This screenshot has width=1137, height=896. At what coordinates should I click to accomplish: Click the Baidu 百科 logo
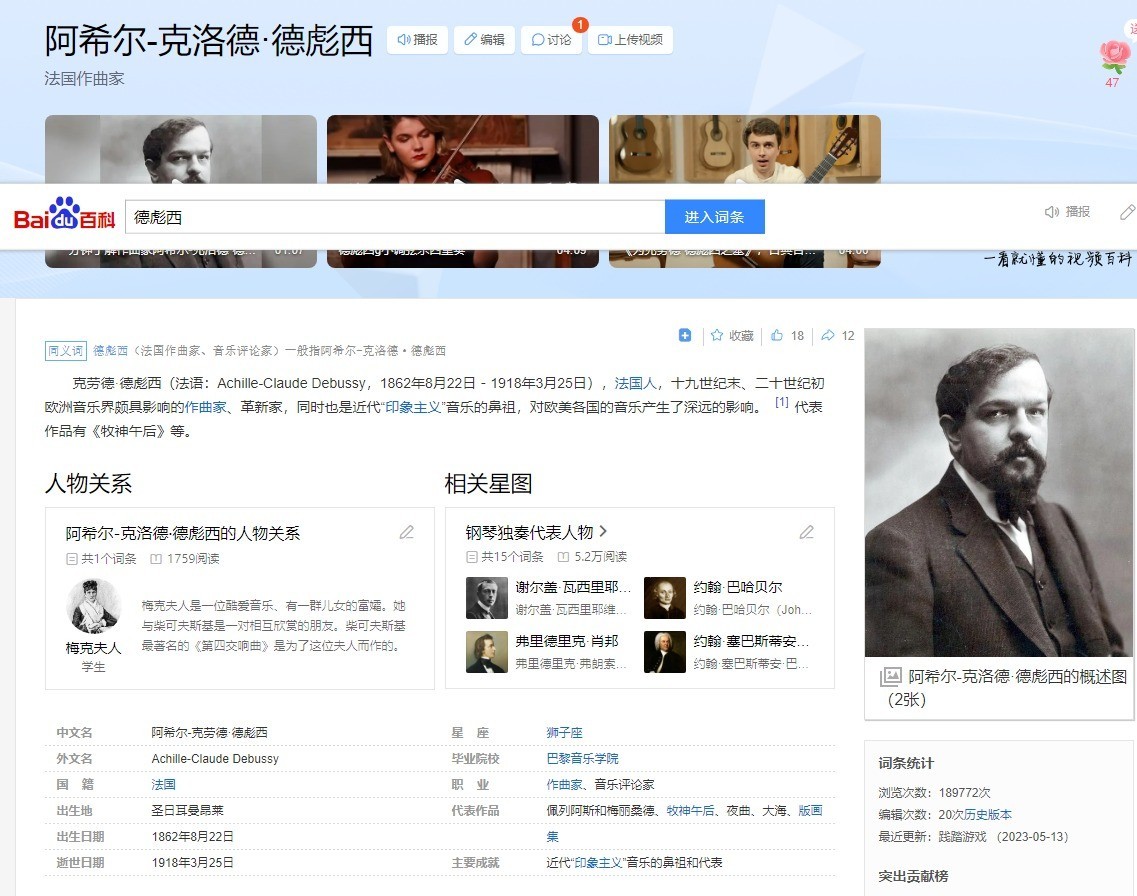tap(65, 214)
